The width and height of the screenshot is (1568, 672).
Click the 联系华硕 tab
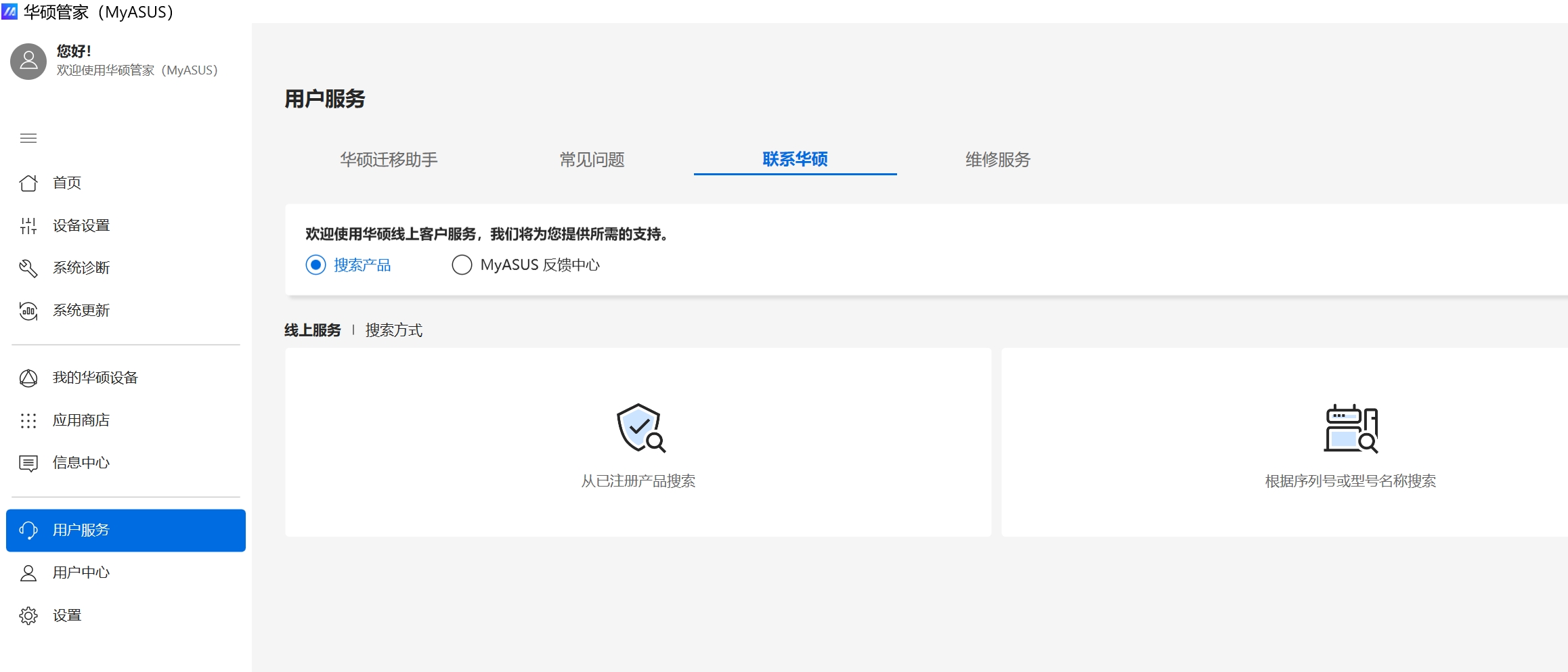point(795,160)
